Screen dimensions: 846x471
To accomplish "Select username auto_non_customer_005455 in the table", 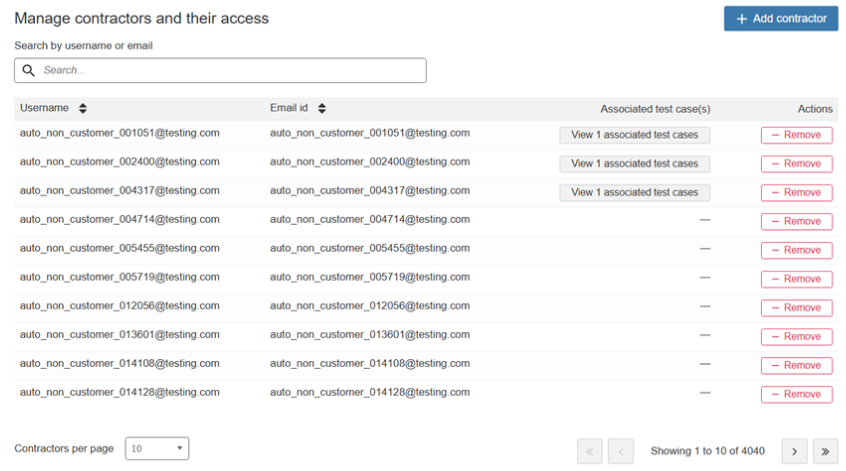I will point(119,248).
